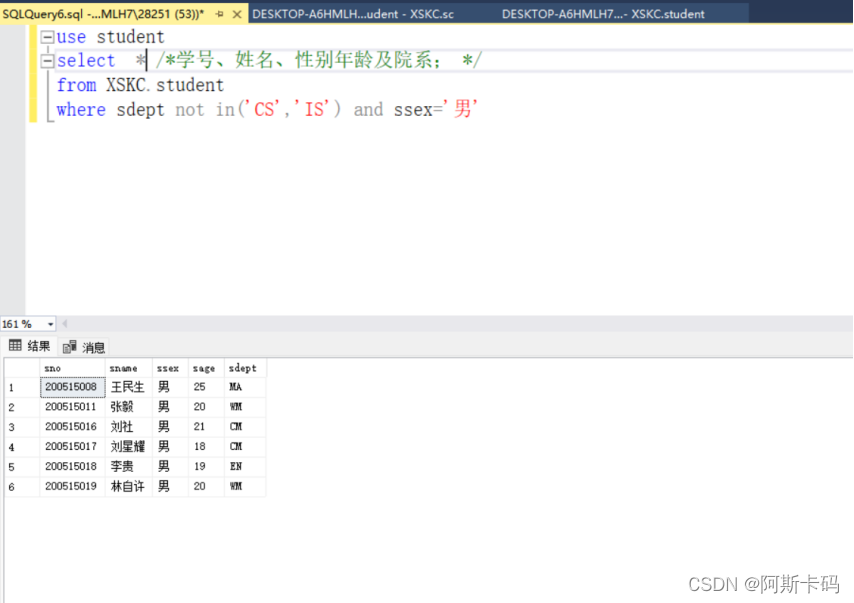Image resolution: width=854 pixels, height=603 pixels.
Task: Collapse the select statement block
Action: pyautogui.click(x=47, y=60)
